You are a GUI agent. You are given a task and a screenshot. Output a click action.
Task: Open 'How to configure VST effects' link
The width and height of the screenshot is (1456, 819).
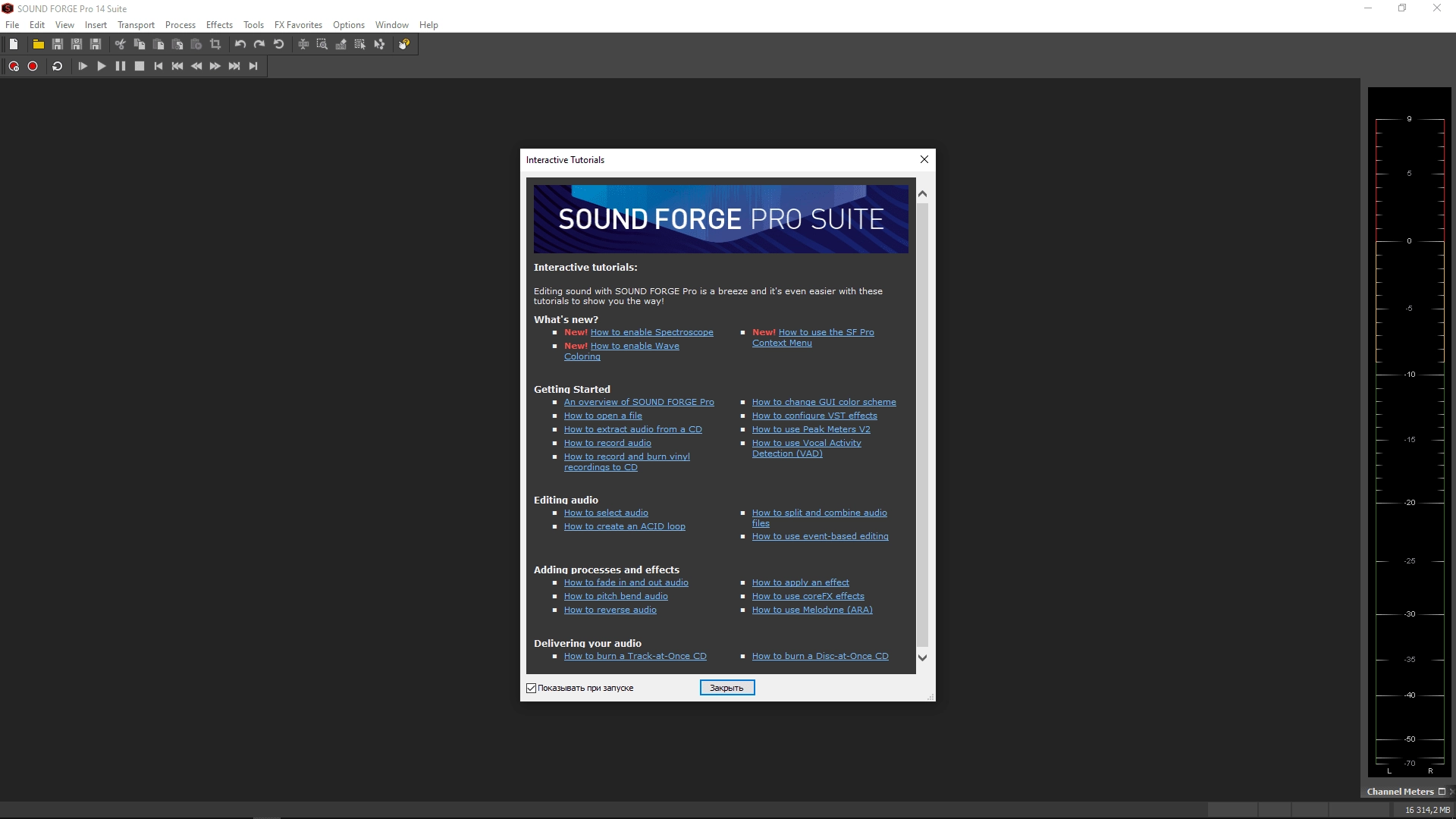click(814, 416)
